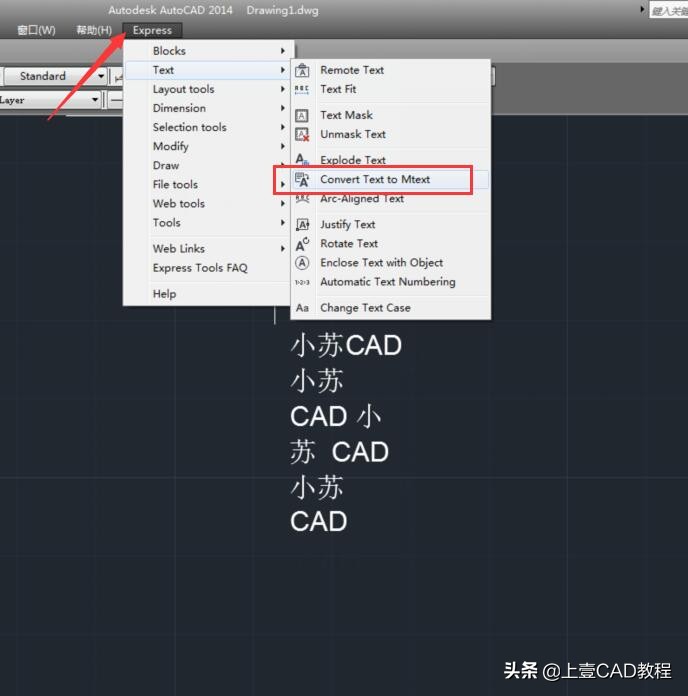
Task: Click the Web Links submenu arrow
Action: tap(283, 249)
